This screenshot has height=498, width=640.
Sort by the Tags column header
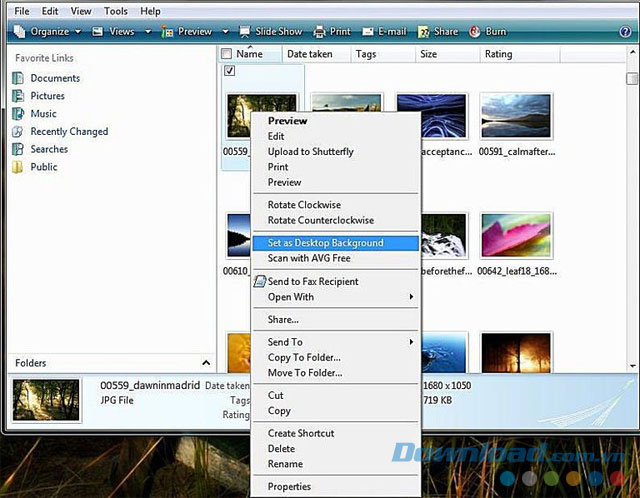(382, 54)
